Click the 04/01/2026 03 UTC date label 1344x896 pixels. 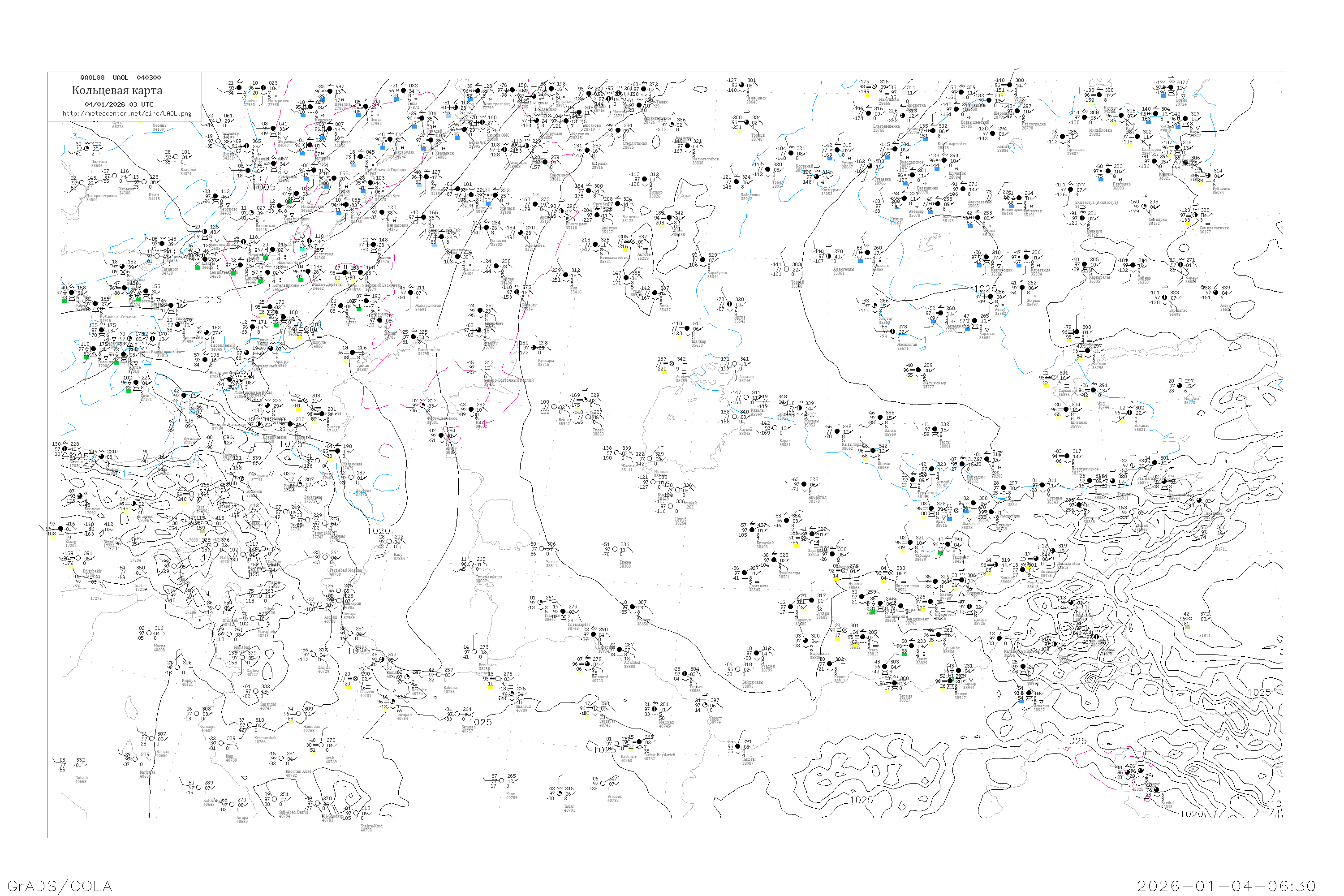pyautogui.click(x=119, y=104)
